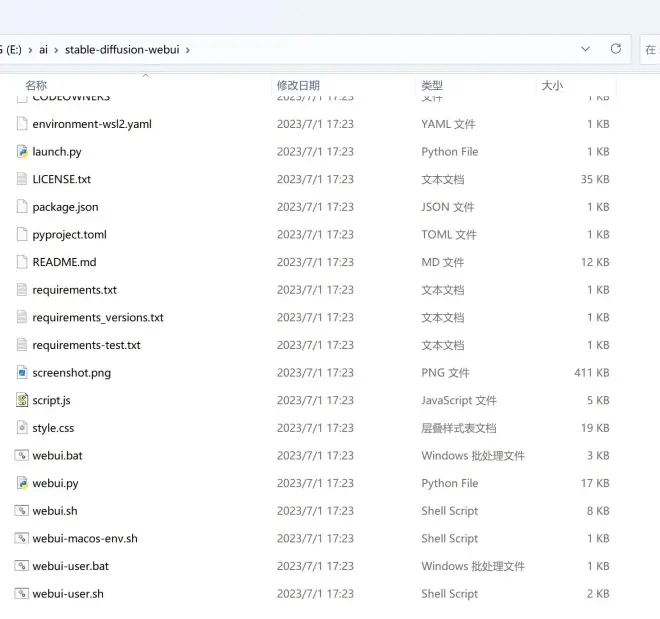Select the file named webui.bat
This screenshot has width=660, height=619.
click(57, 455)
